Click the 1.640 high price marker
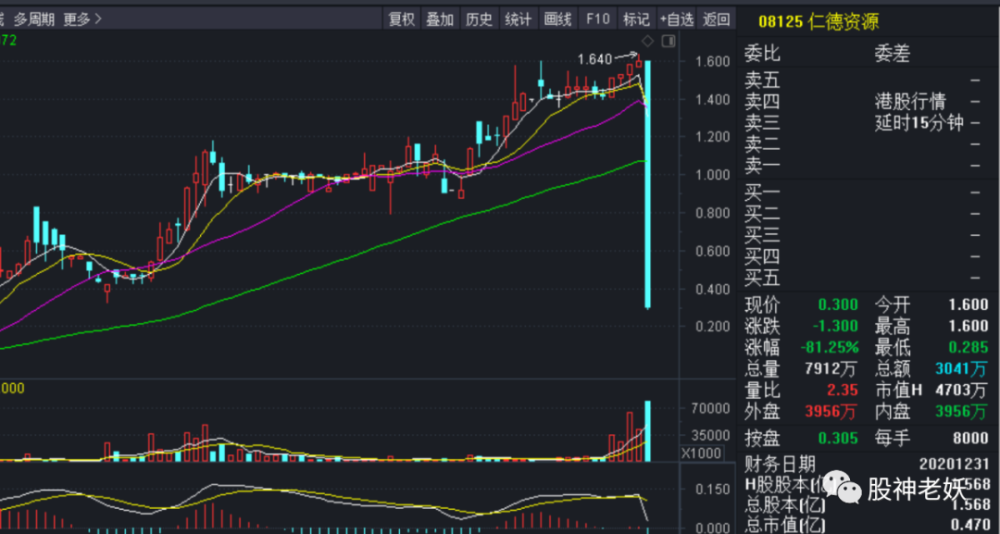This screenshot has width=1000, height=534. point(594,60)
